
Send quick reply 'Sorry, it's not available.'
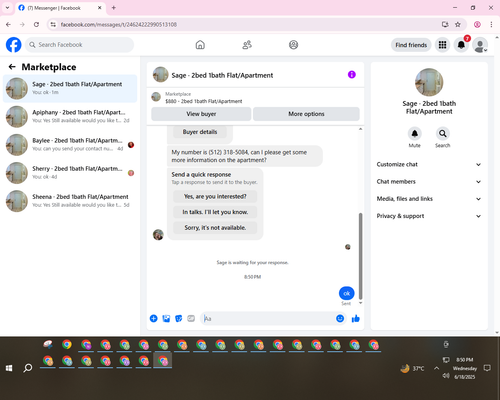coord(215,228)
